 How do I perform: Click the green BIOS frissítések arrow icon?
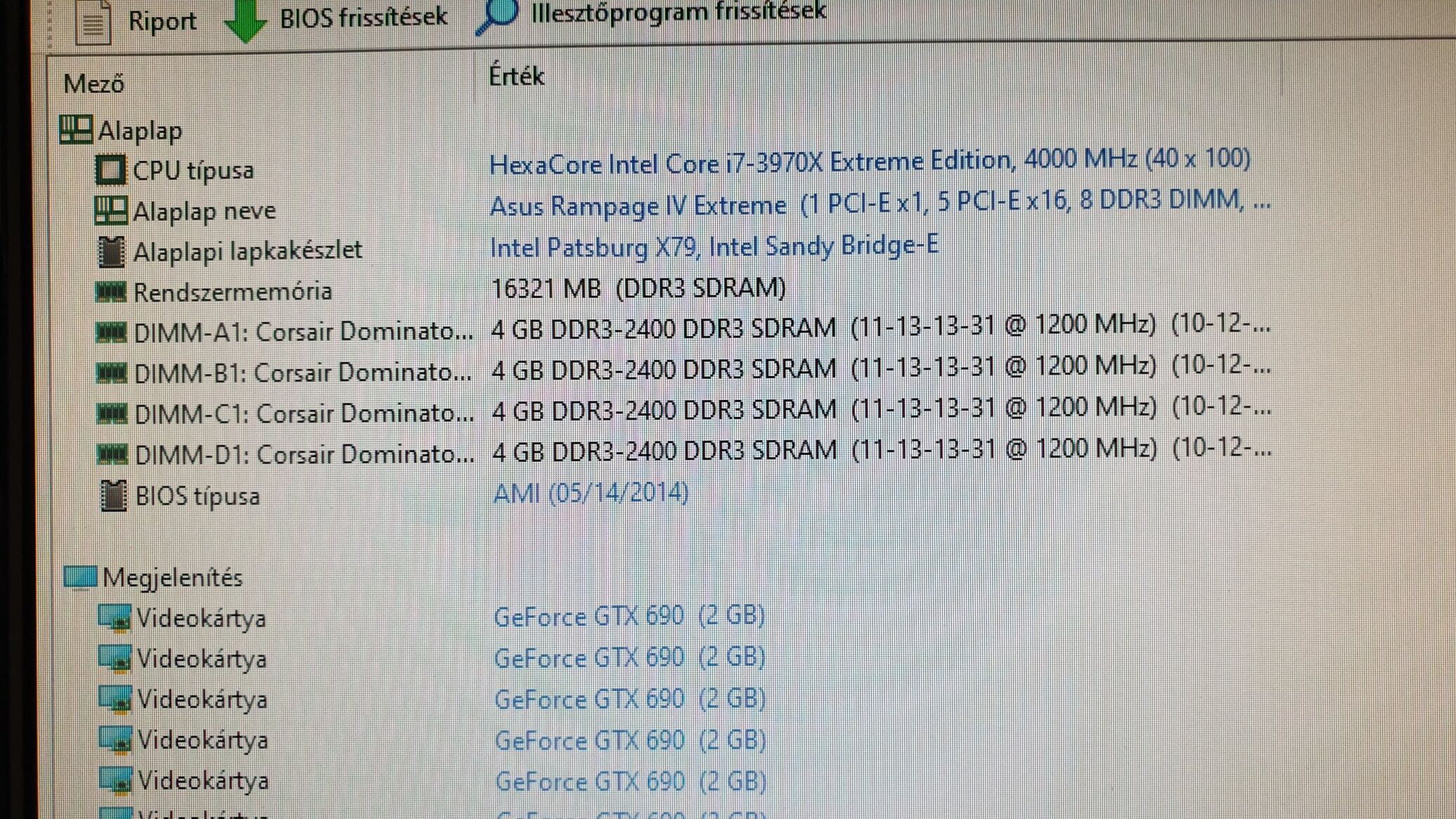[x=245, y=20]
